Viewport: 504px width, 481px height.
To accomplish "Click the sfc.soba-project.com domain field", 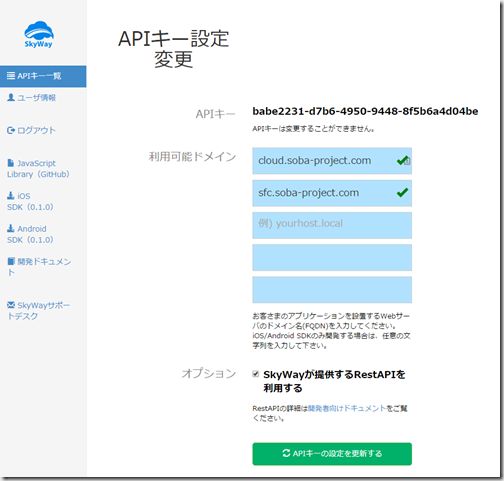I will (x=332, y=193).
